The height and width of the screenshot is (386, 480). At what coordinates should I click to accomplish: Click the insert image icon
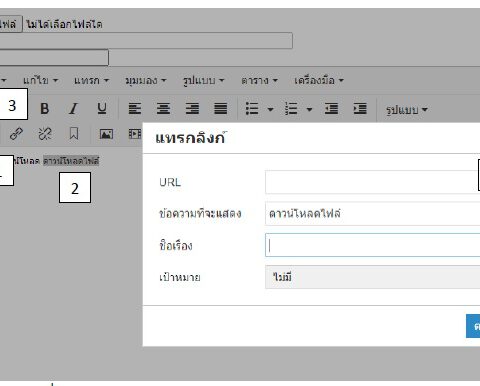pos(106,134)
